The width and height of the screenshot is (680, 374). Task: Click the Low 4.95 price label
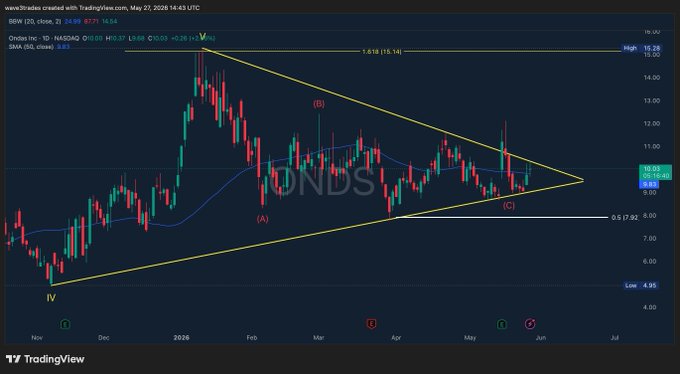click(642, 285)
